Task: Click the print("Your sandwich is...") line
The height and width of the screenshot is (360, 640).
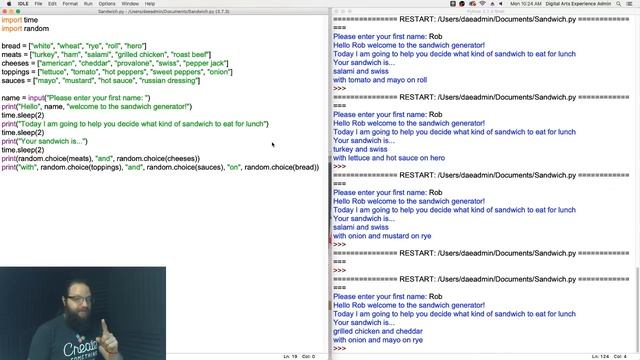Action: coord(44,141)
